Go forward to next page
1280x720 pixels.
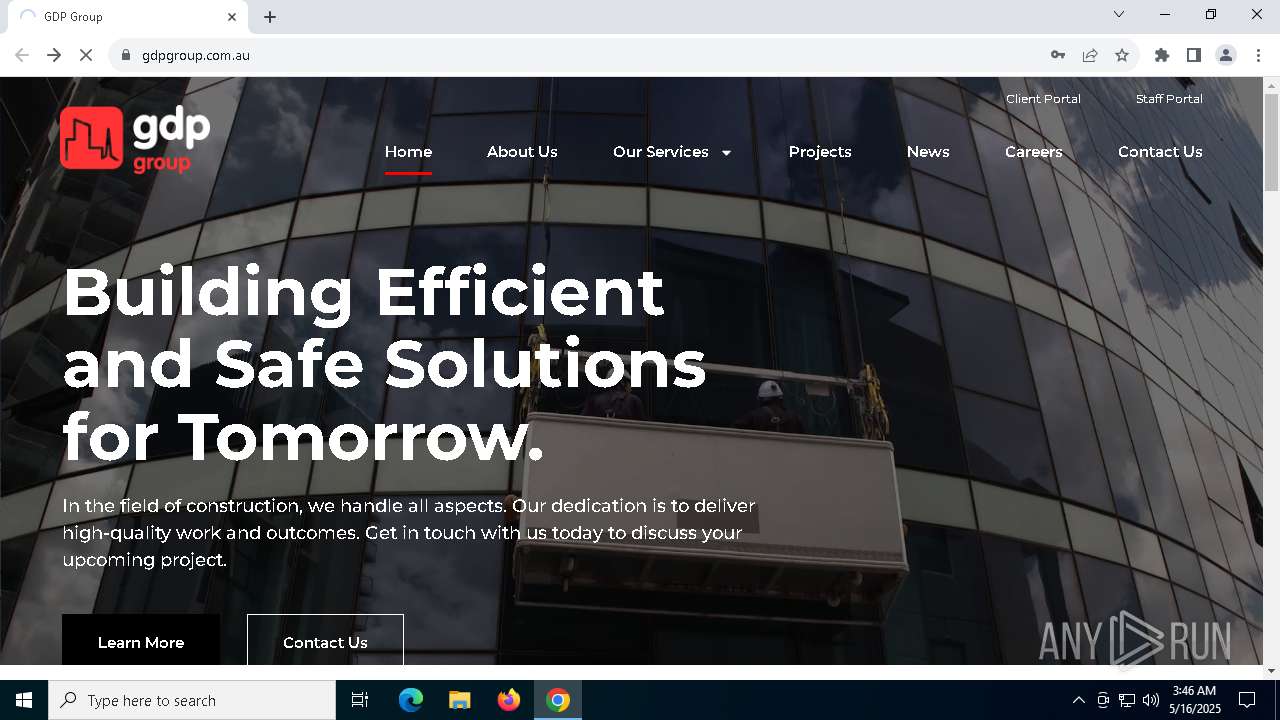pos(54,55)
